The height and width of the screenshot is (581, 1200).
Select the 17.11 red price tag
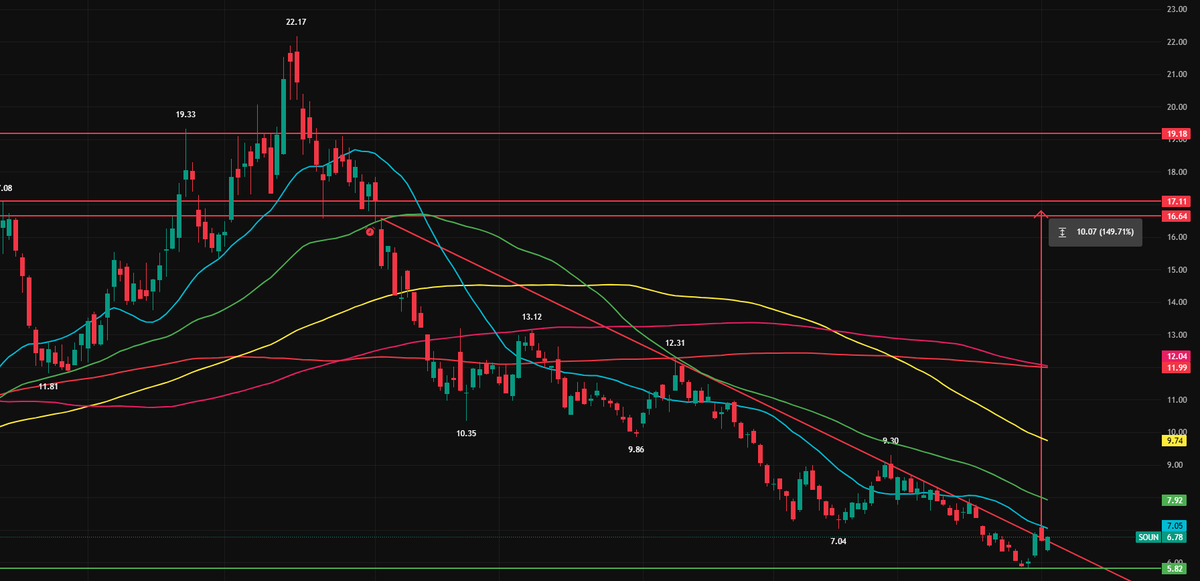click(1176, 201)
